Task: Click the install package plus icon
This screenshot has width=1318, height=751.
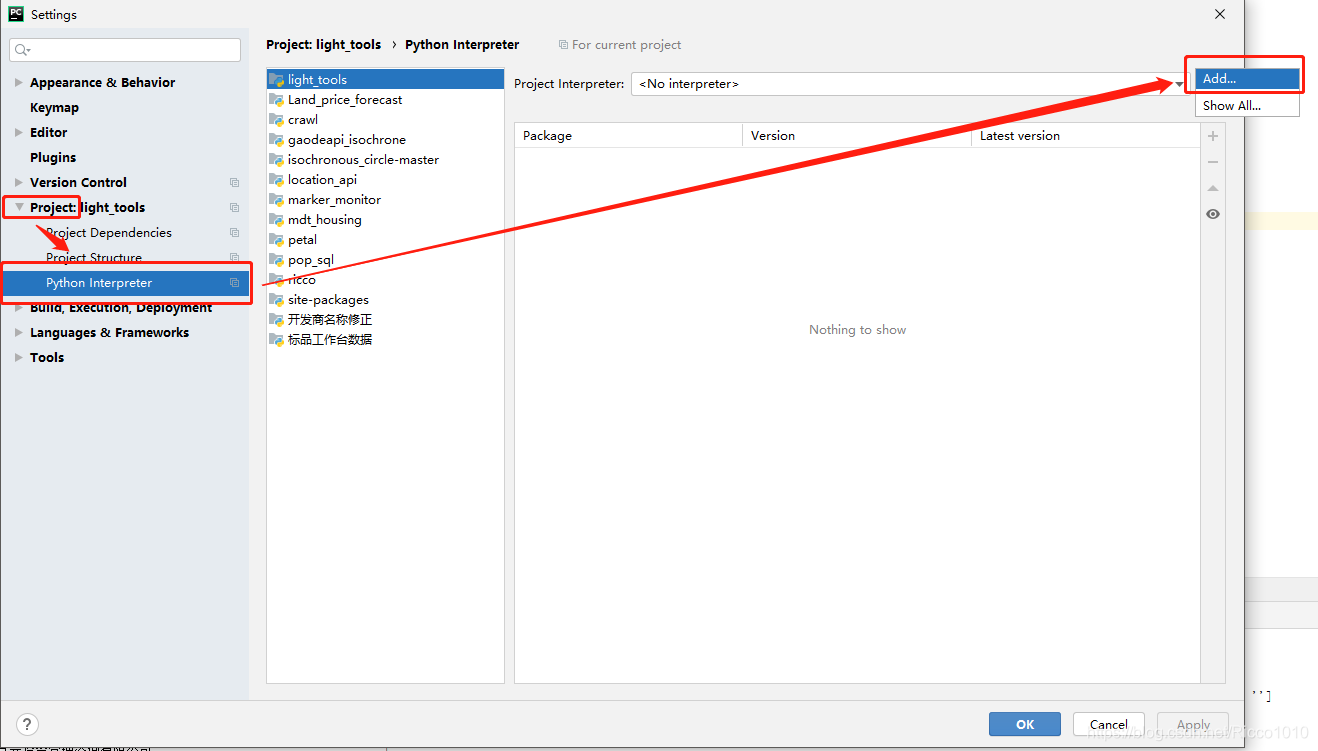Action: pos(1213,136)
